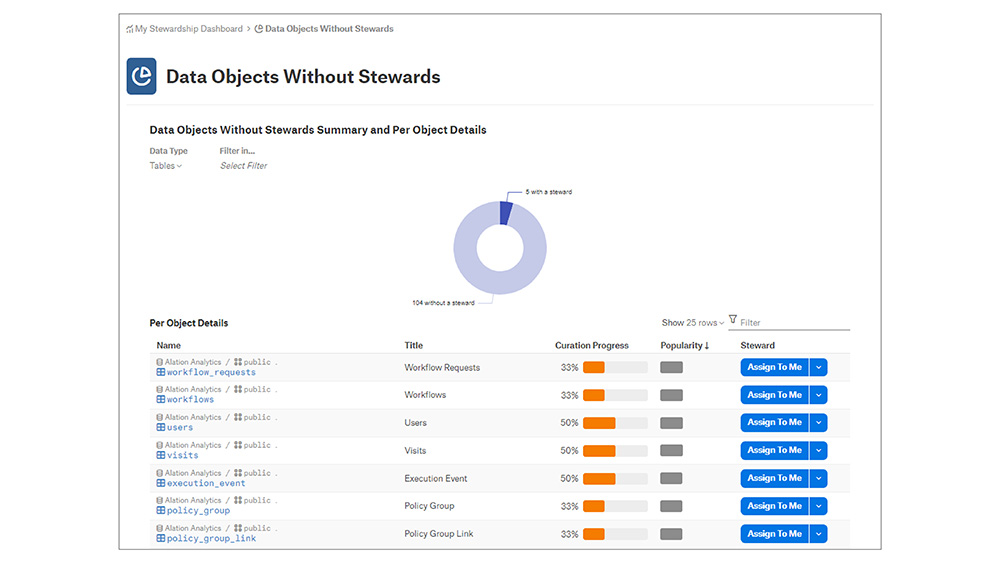Image resolution: width=1000 pixels, height=563 pixels.
Task: Click the popularity bar for the Users row
Action: point(672,423)
